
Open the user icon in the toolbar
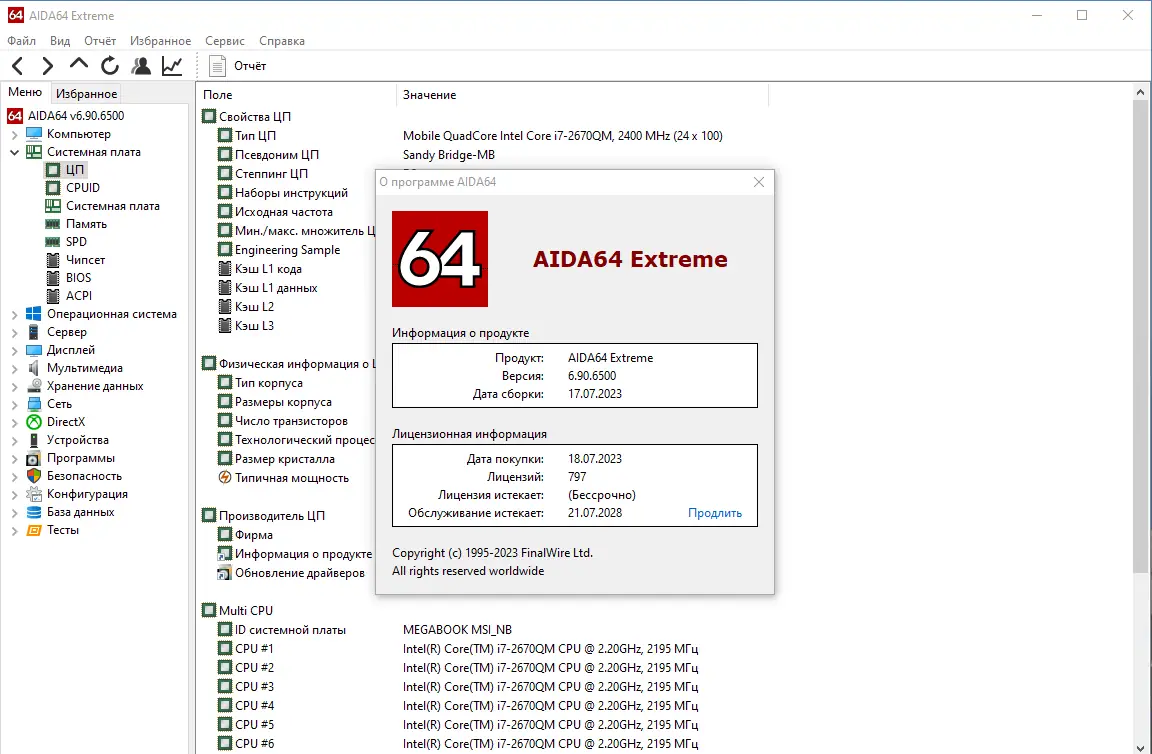point(141,66)
